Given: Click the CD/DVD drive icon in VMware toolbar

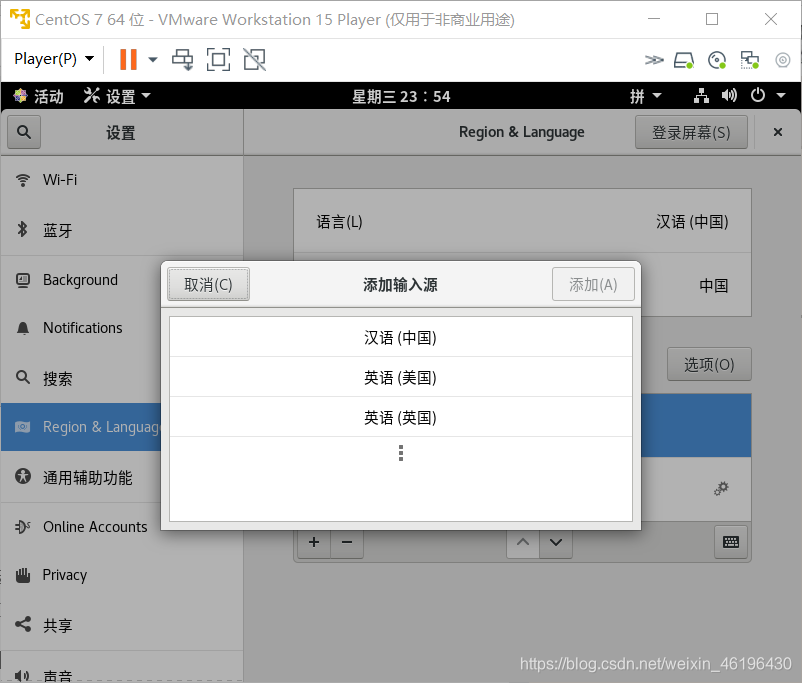Looking at the screenshot, I should [x=717, y=60].
